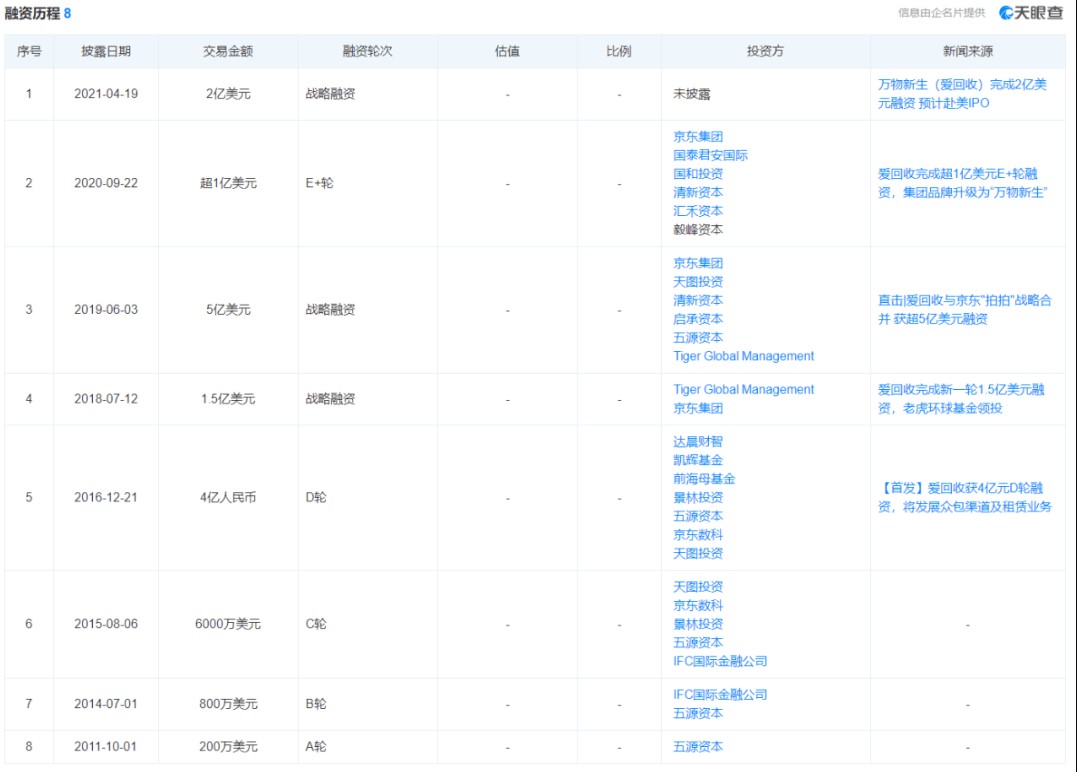Open 清新资本 in the 2020-09-22 row

pos(698,192)
